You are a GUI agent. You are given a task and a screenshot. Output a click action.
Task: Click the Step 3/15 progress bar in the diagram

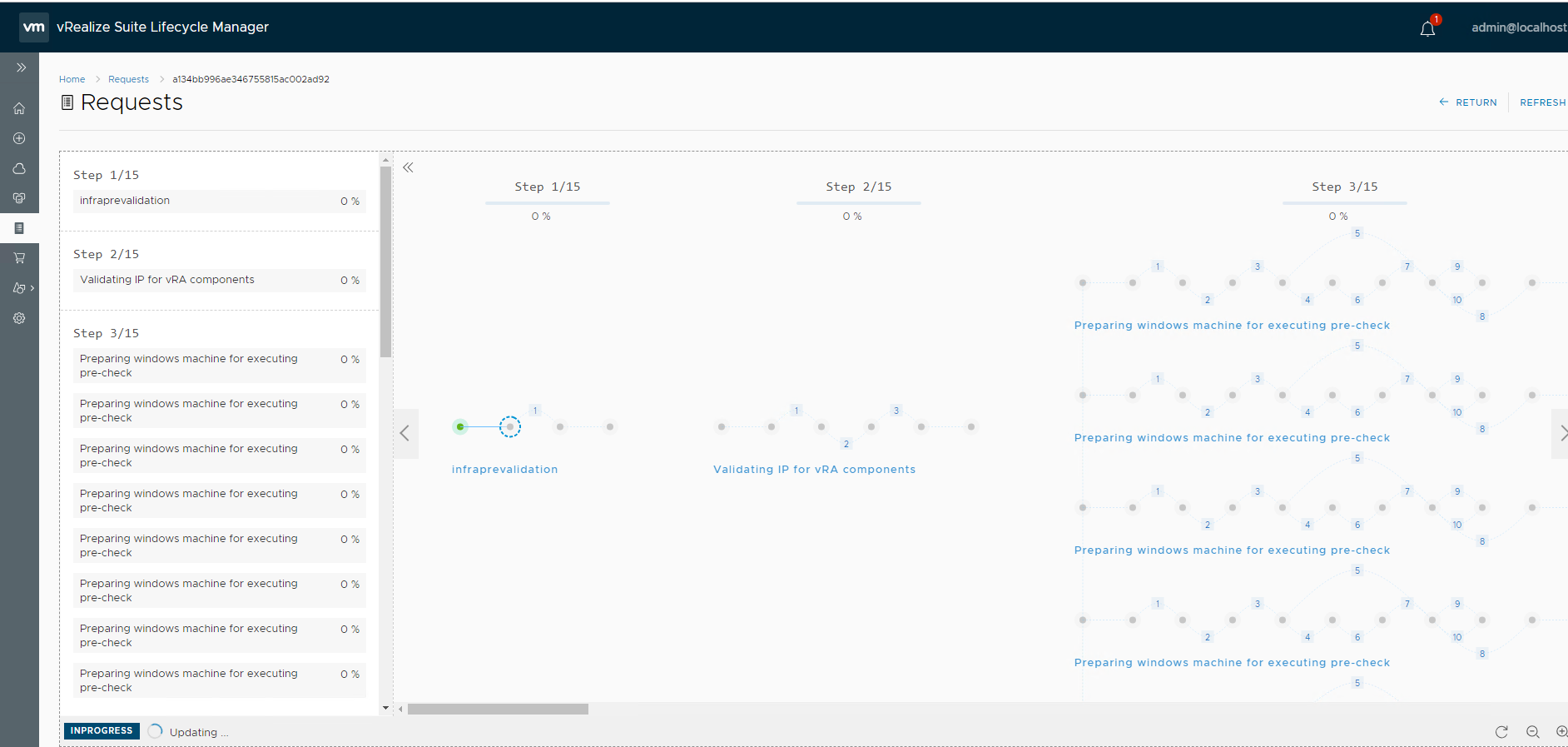click(x=1345, y=203)
